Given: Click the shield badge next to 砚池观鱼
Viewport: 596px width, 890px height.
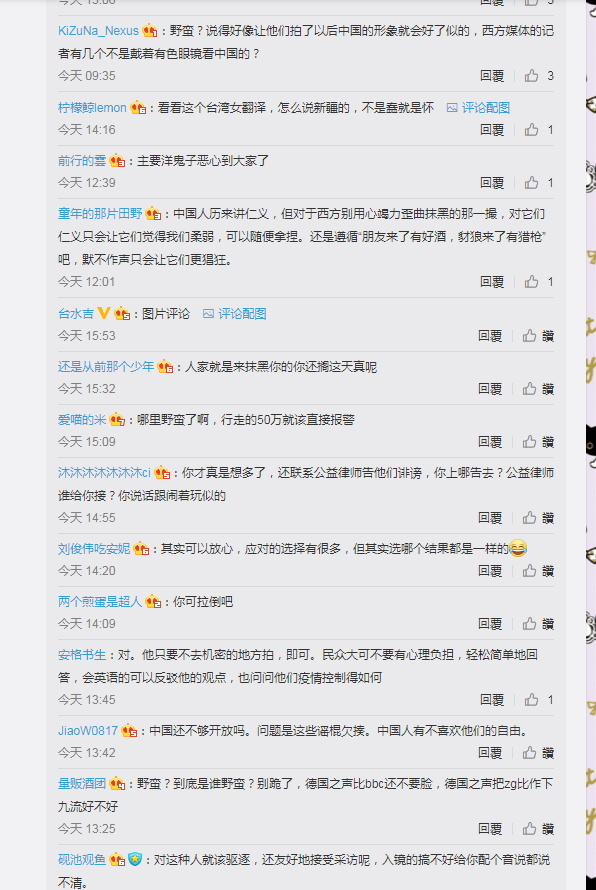Looking at the screenshot, I should [135, 859].
